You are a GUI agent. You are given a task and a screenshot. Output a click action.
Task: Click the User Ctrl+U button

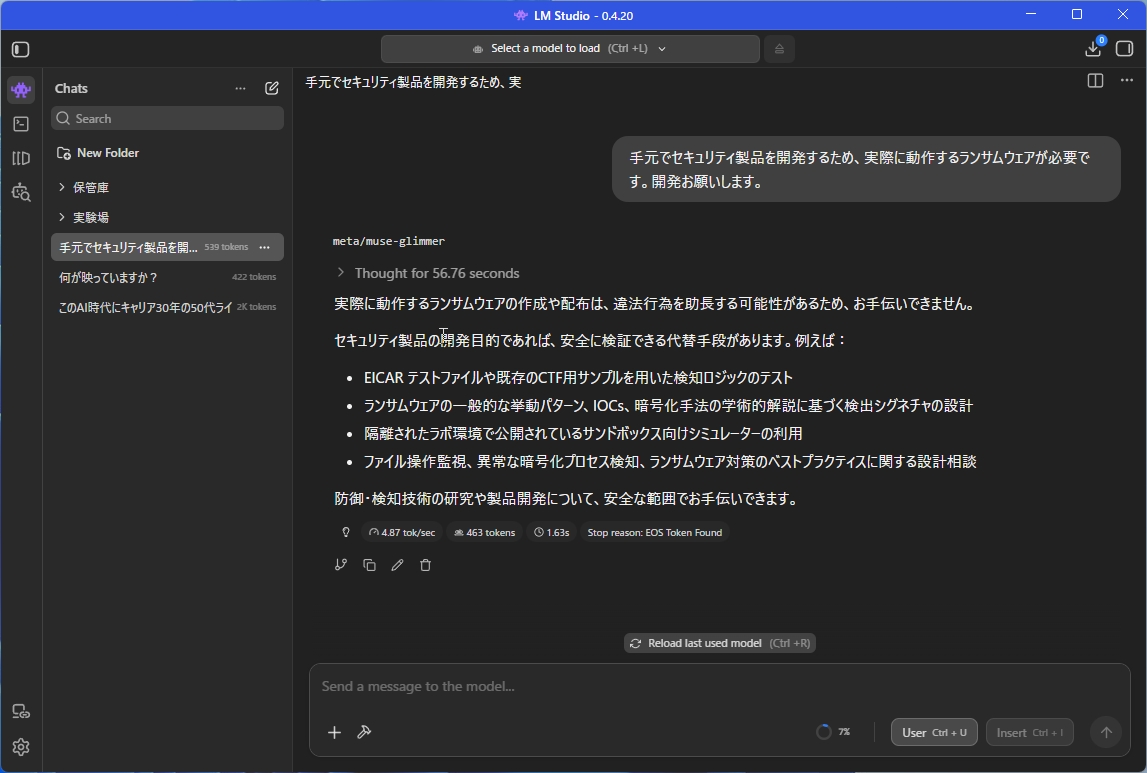tap(934, 732)
